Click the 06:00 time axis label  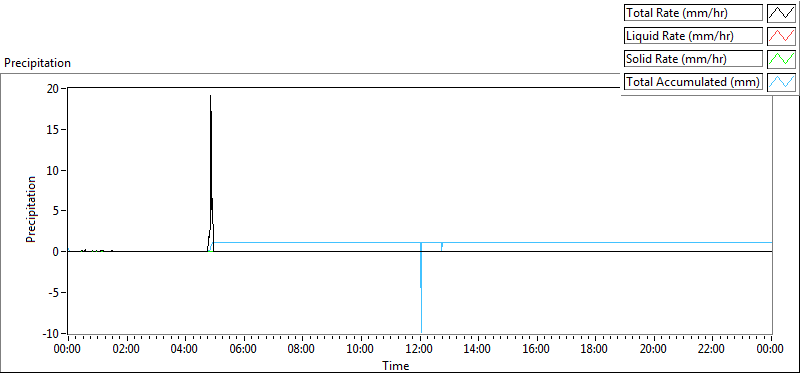[243, 349]
